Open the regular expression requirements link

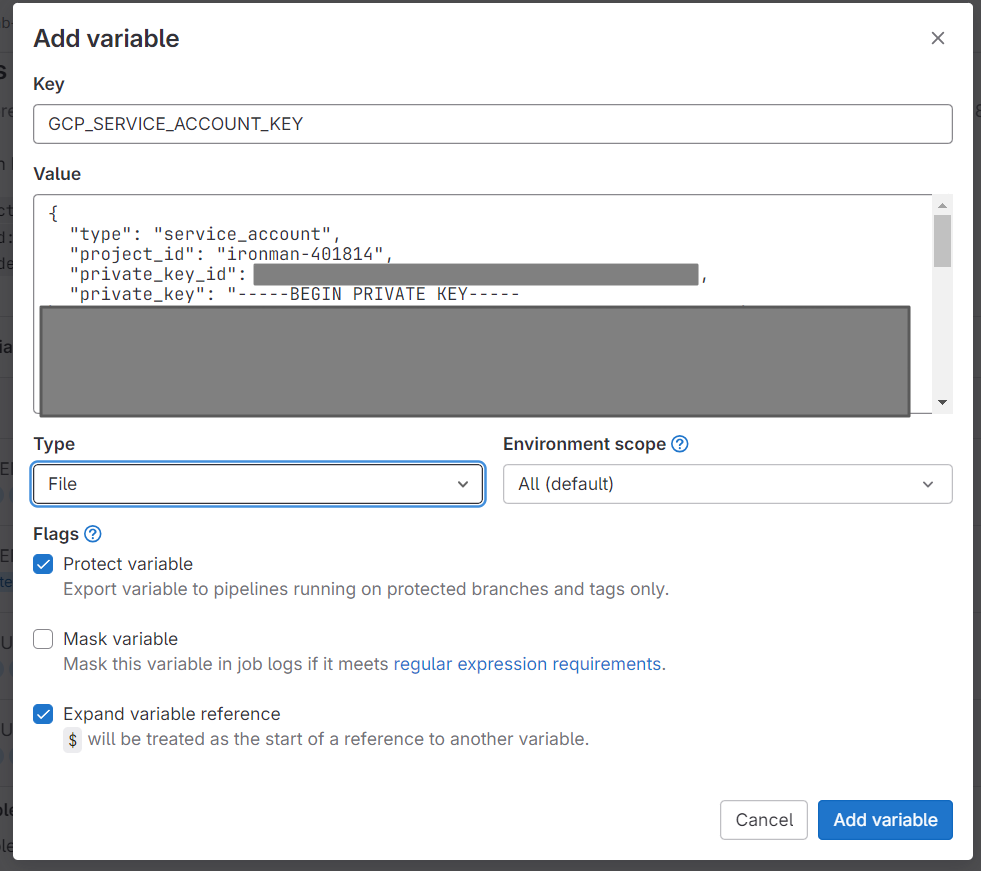pyautogui.click(x=527, y=664)
